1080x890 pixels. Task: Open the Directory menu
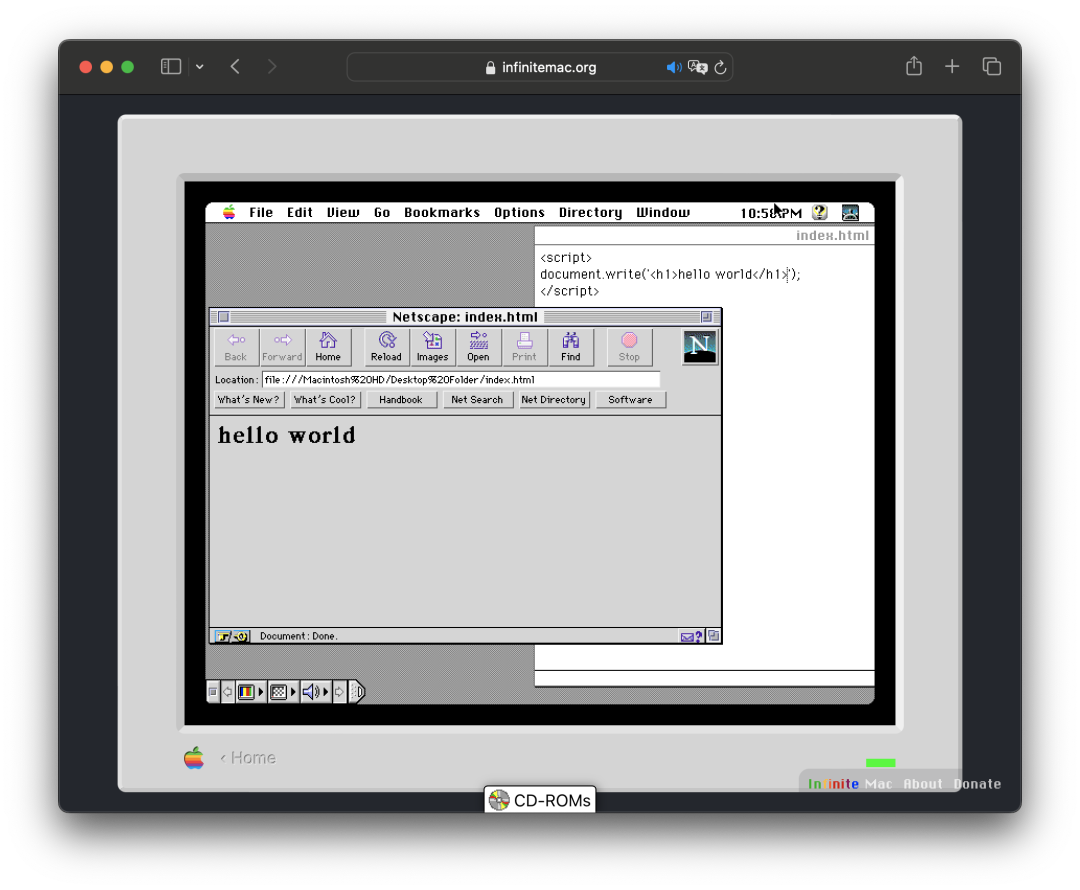coord(590,212)
